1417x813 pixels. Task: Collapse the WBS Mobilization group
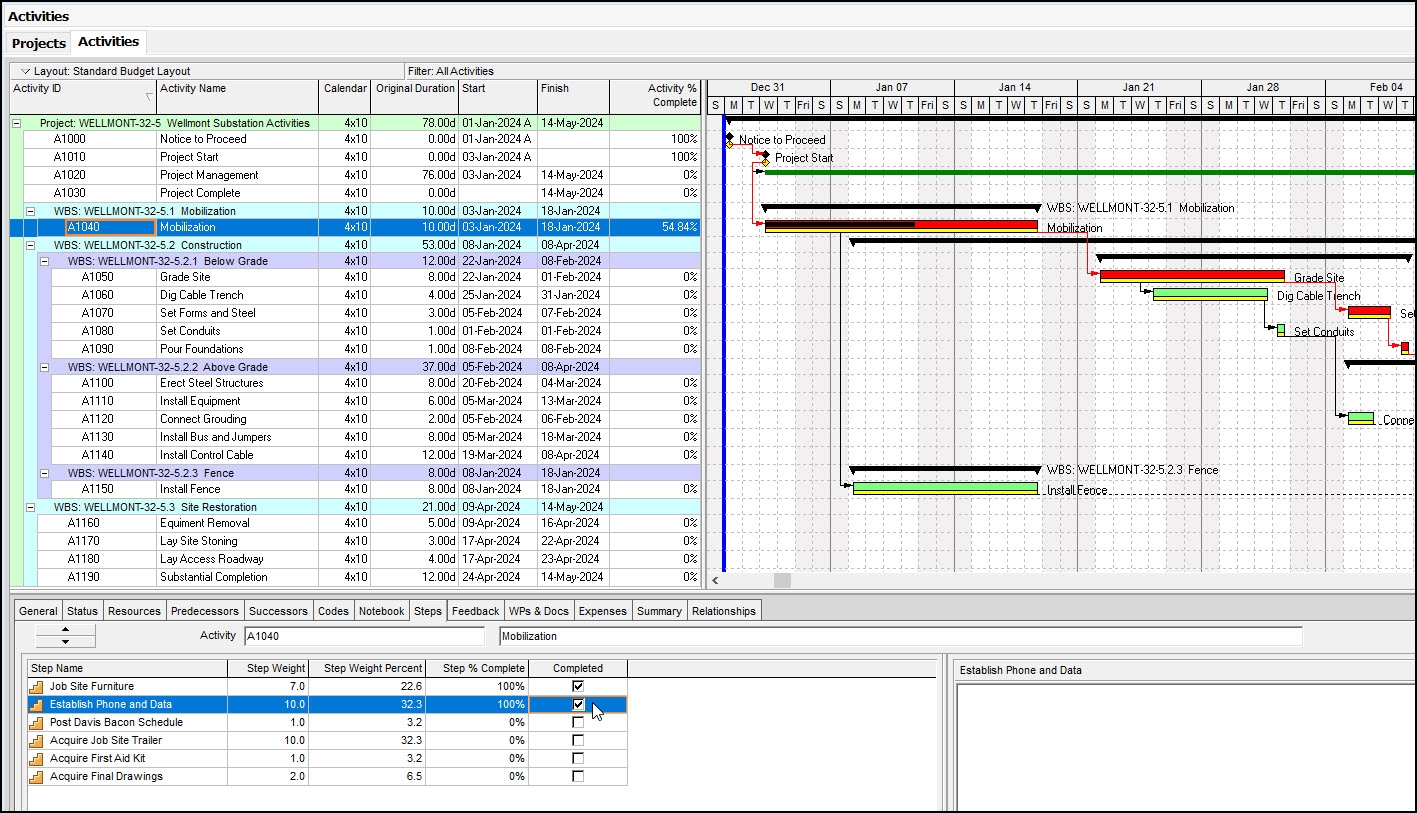[x=30, y=211]
